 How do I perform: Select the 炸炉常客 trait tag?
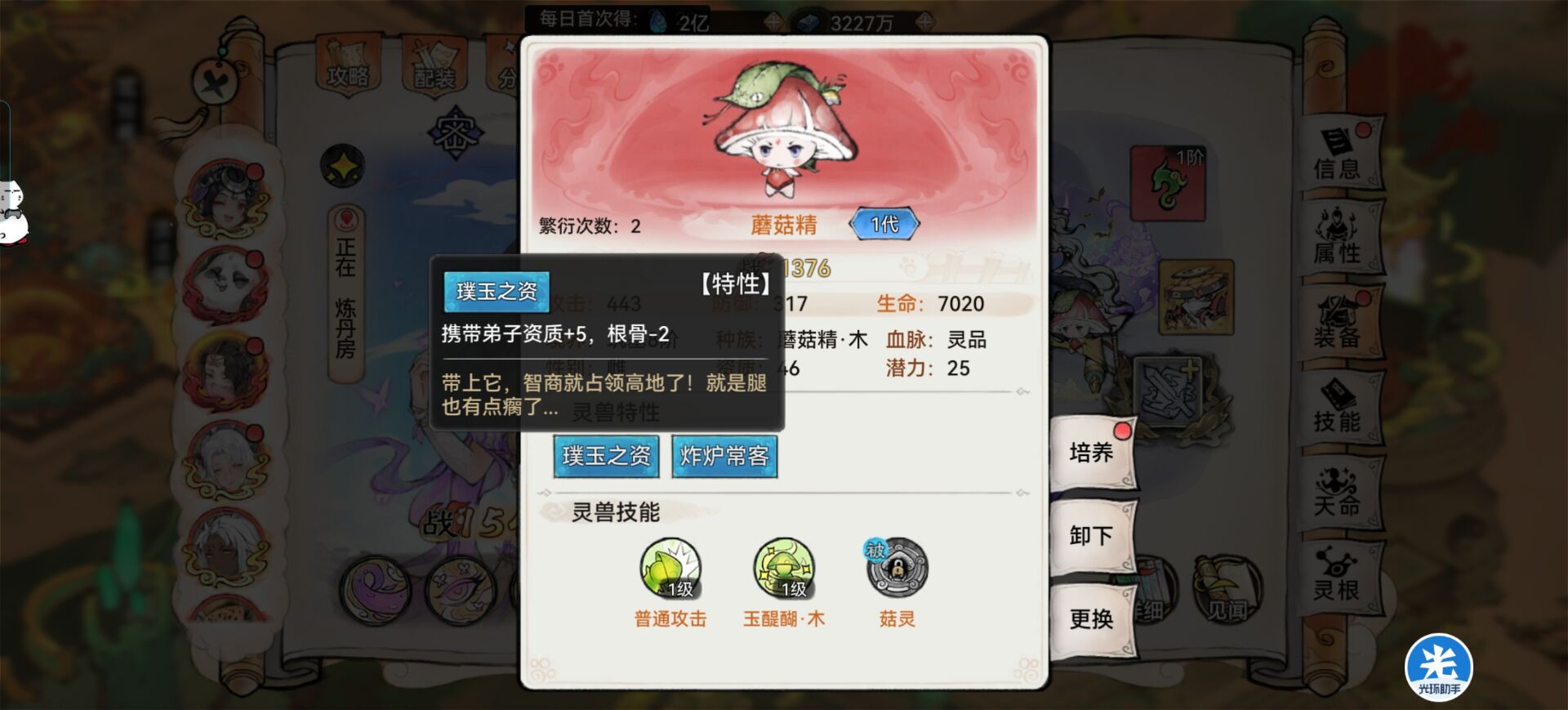click(724, 456)
